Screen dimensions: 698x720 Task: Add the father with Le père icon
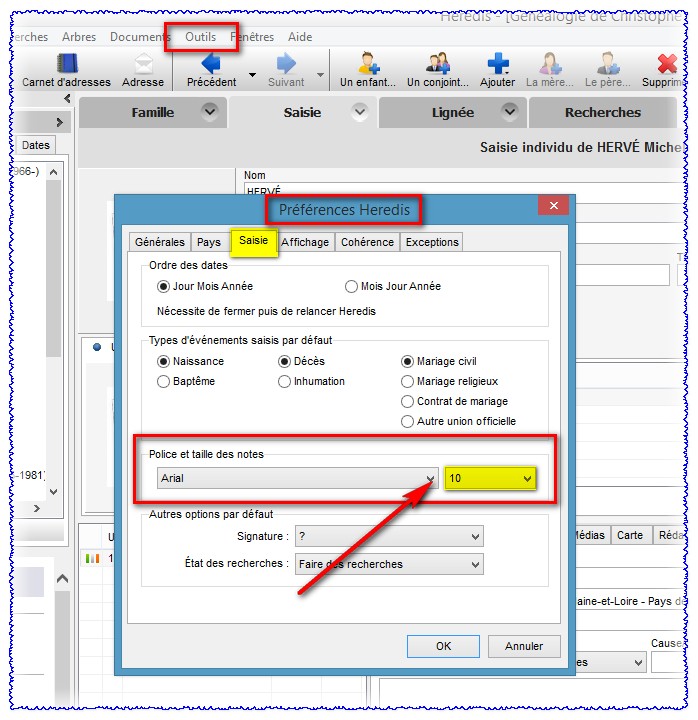pos(608,63)
